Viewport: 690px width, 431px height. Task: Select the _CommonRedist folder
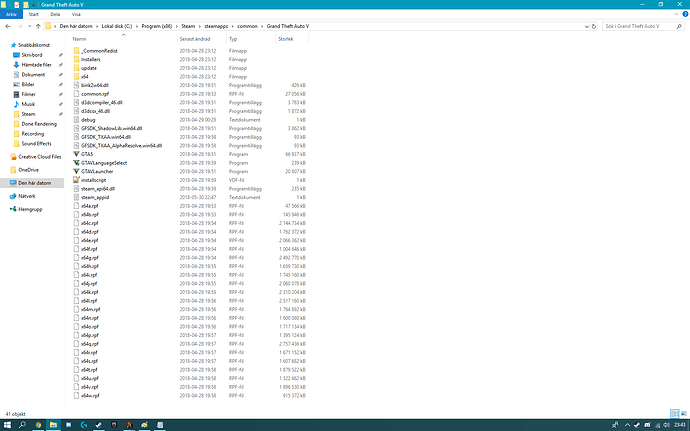(x=99, y=51)
